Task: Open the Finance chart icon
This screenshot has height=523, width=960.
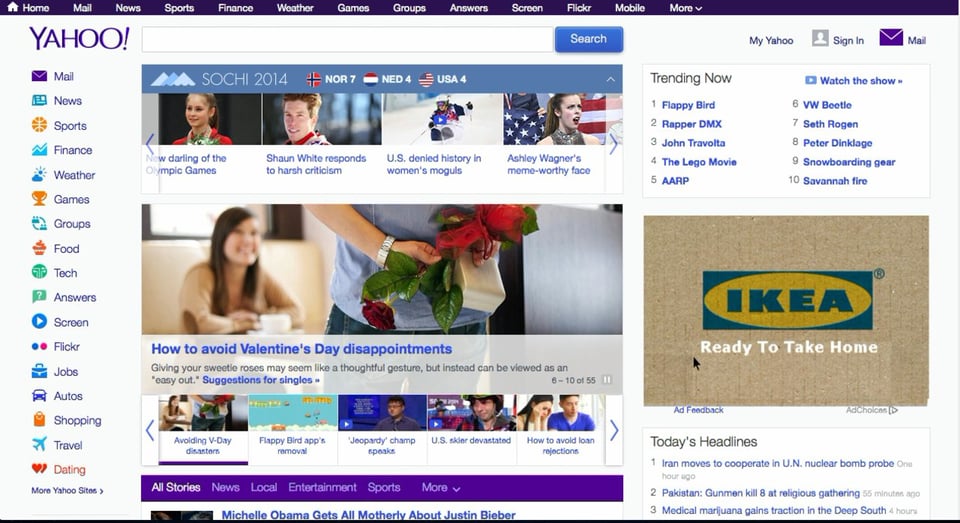Action: 39,149
